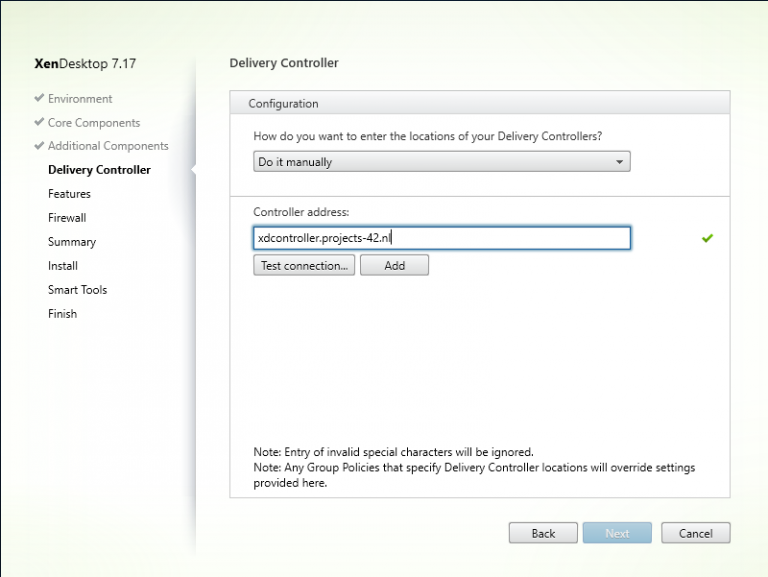Click the green validation checkmark icon

coord(707,238)
